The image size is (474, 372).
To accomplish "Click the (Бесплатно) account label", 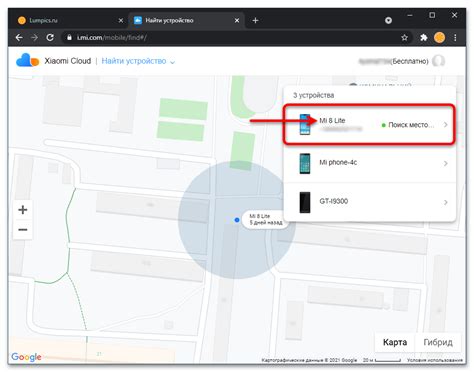I will click(410, 61).
